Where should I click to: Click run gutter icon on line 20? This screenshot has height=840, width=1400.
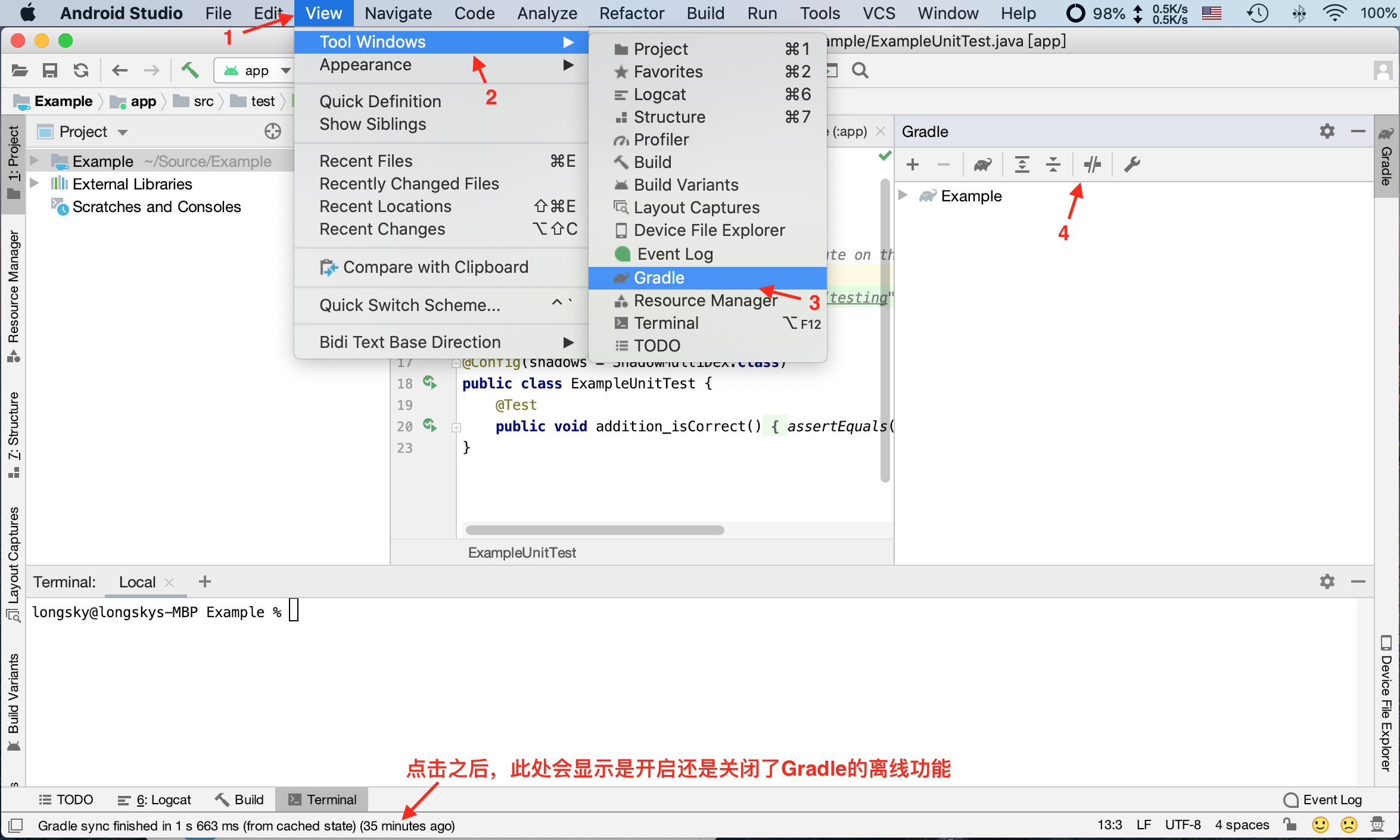click(x=430, y=425)
